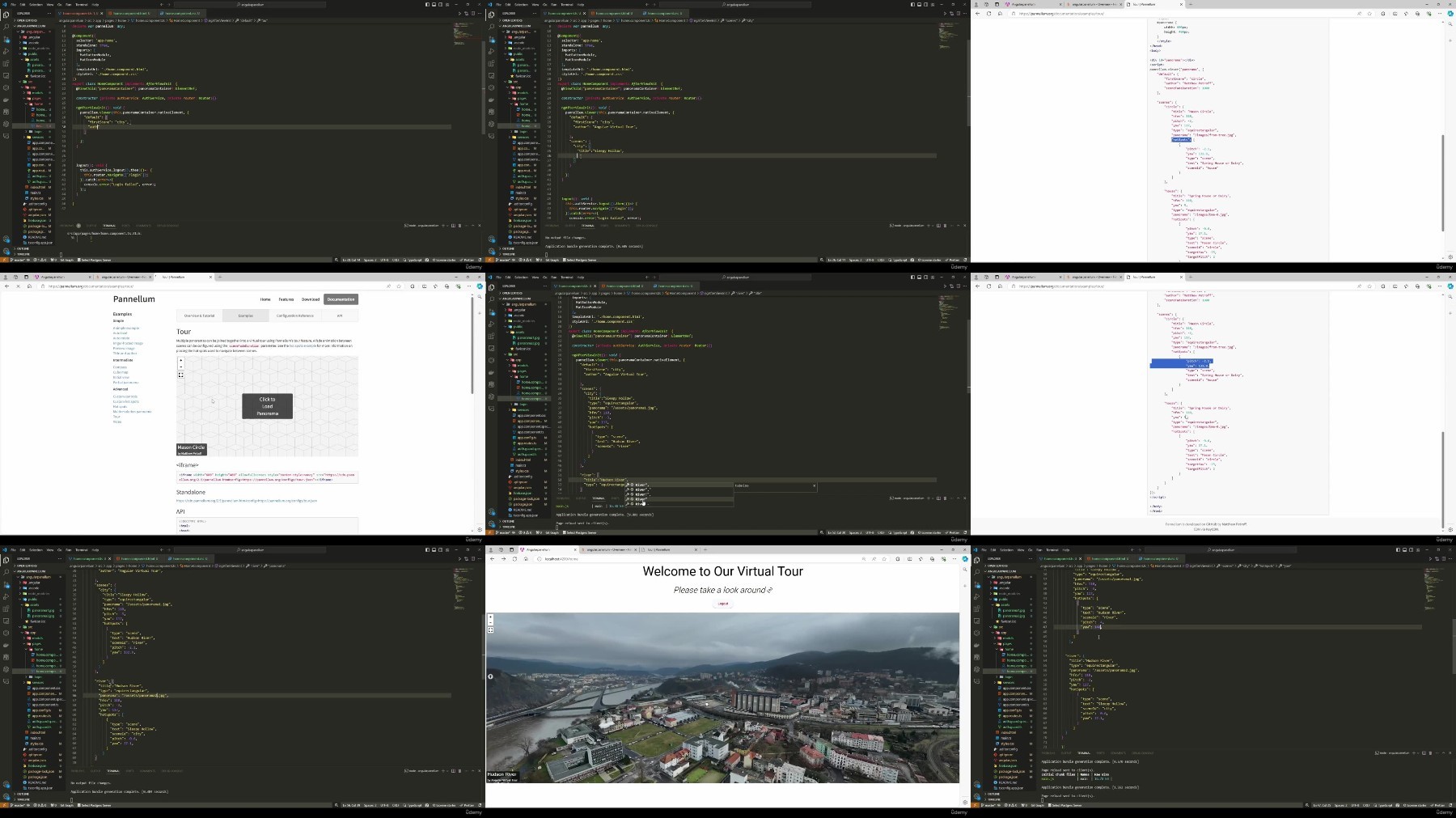Click master branch in top-left VS Code status bar
1456x818 pixels.
pyautogui.click(x=19, y=260)
